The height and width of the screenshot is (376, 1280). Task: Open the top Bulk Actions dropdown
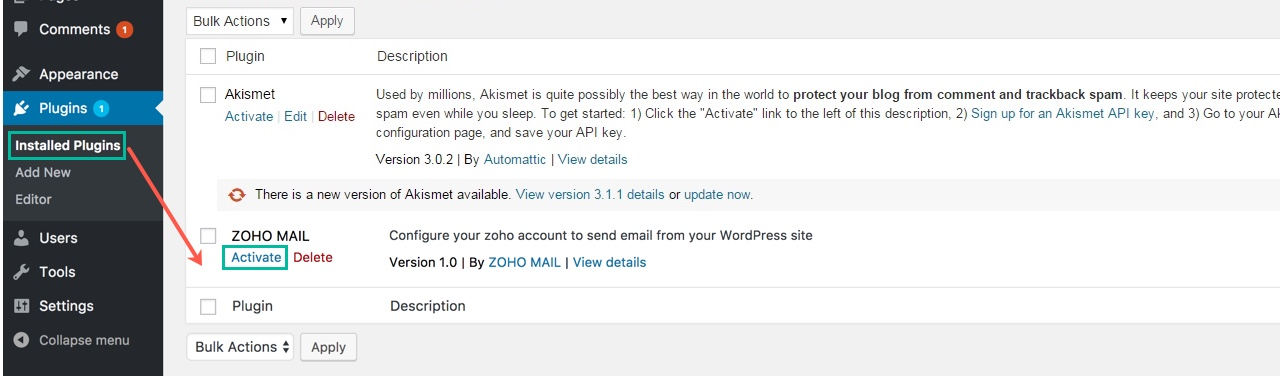coord(241,20)
